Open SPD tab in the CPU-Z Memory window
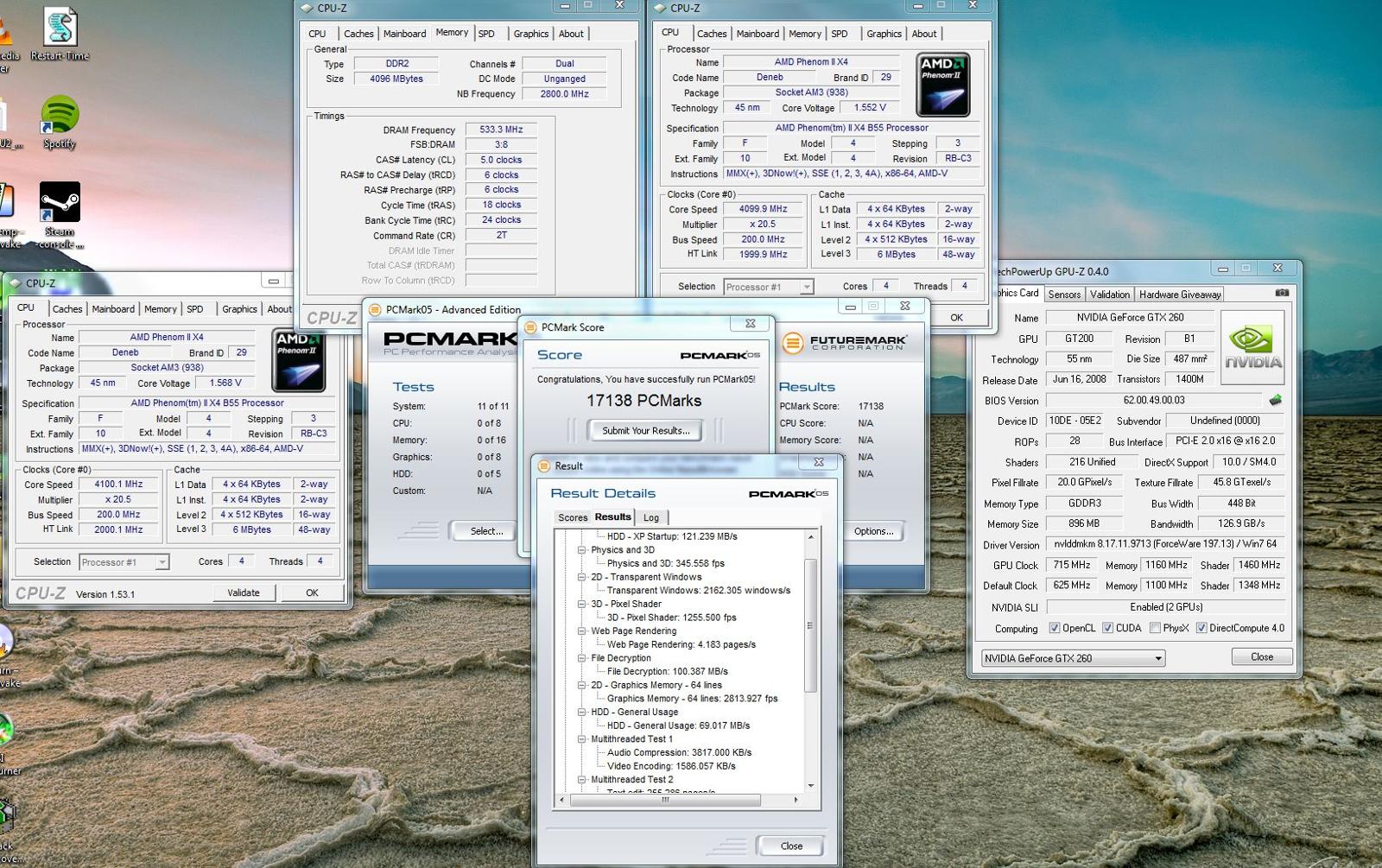 (487, 34)
